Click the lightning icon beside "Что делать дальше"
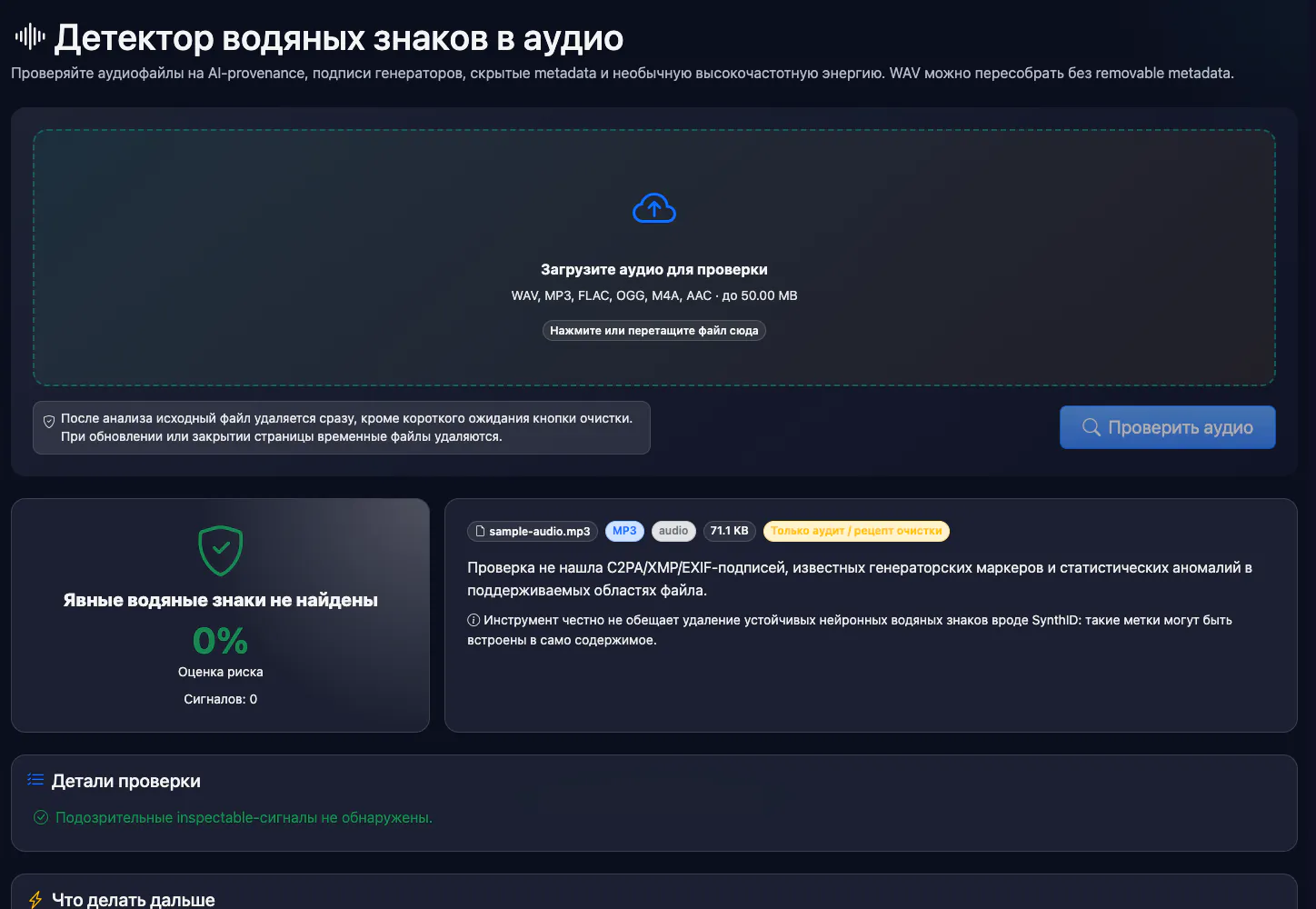Screen dimensions: 1316x909 pyautogui.click(x=35, y=900)
